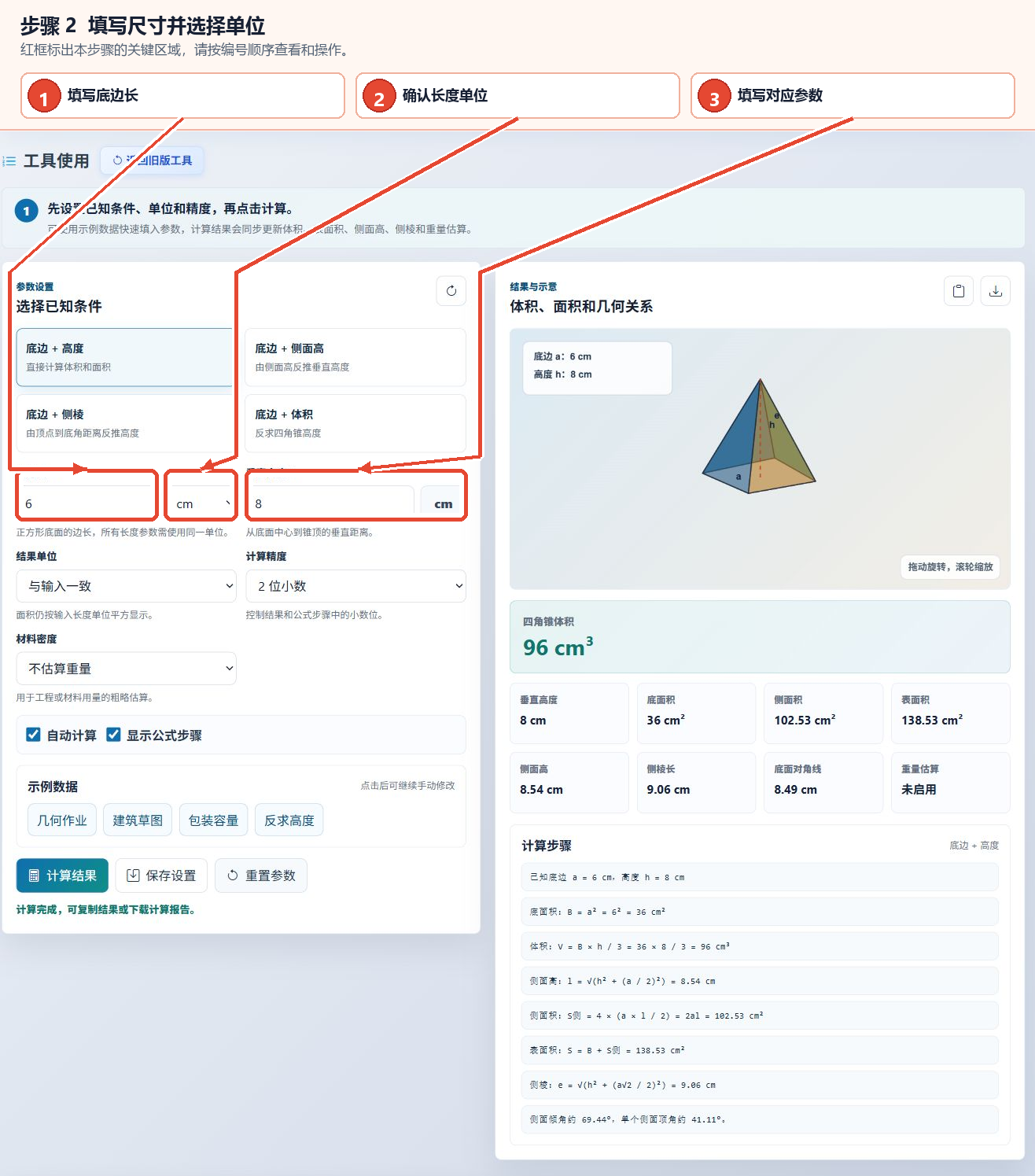Click the step tab 确认长度单位
Viewport: 1035px width, 1176px height.
(517, 96)
